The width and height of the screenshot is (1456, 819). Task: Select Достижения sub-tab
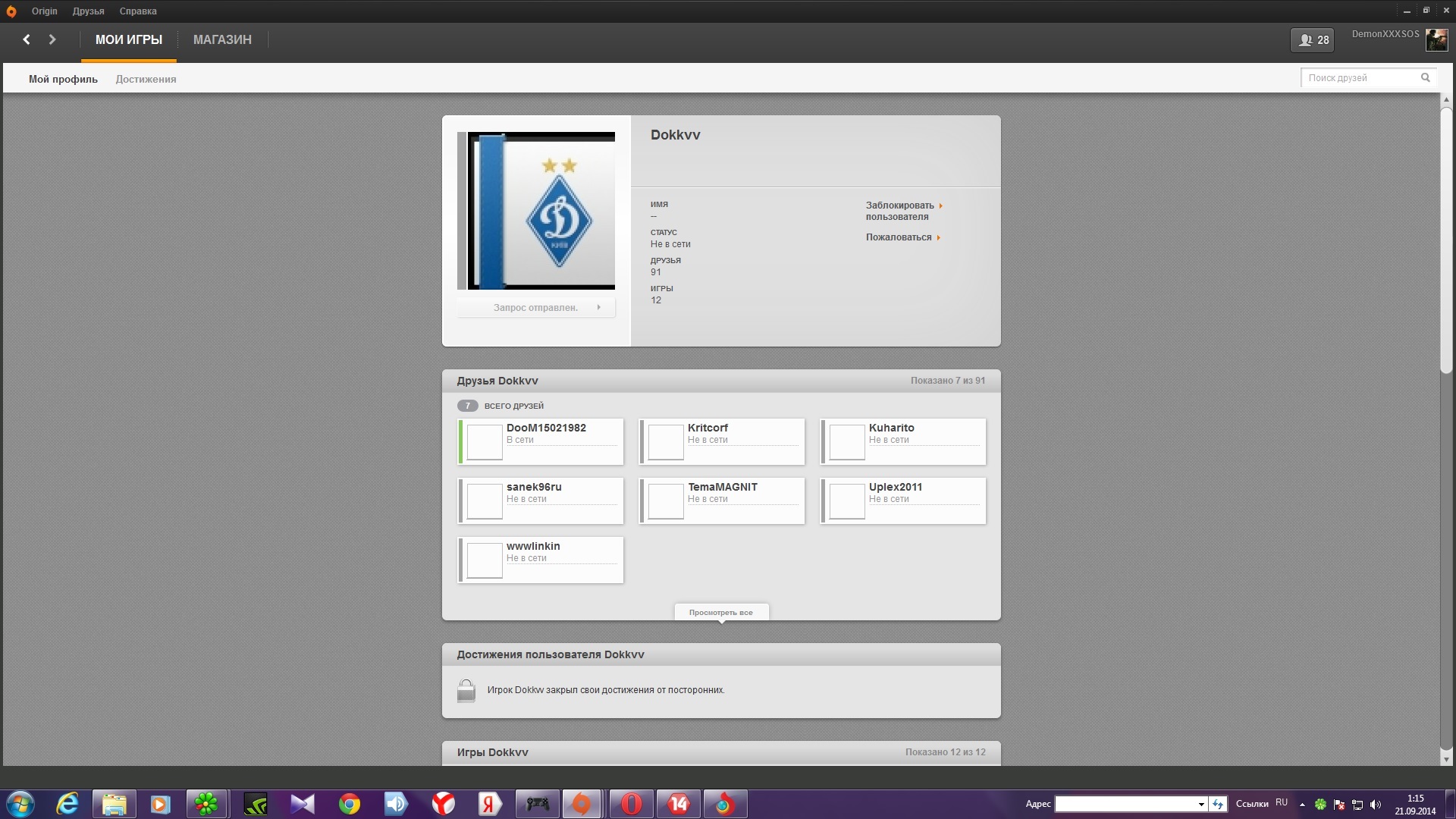(146, 79)
